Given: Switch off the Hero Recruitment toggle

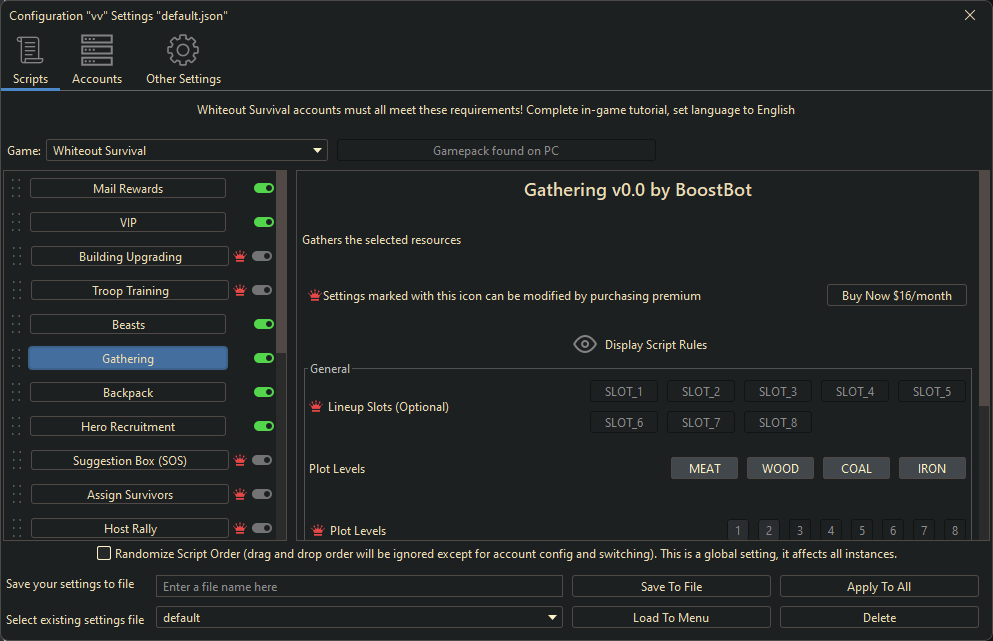Looking at the screenshot, I should [263, 426].
